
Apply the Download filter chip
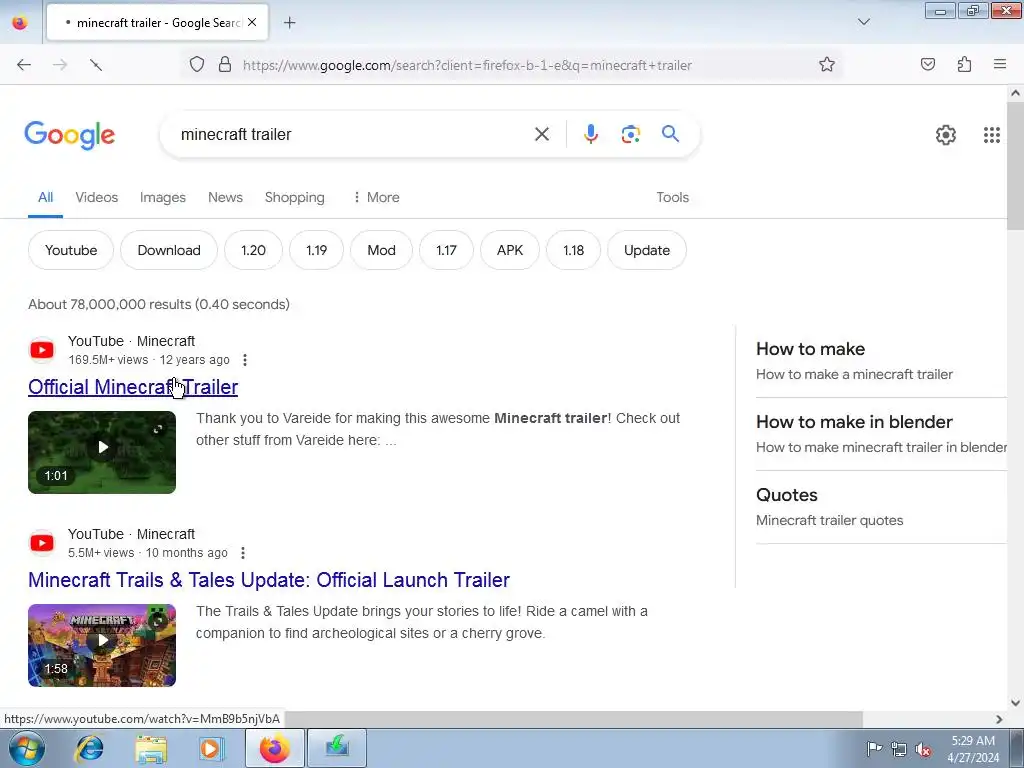(x=169, y=250)
